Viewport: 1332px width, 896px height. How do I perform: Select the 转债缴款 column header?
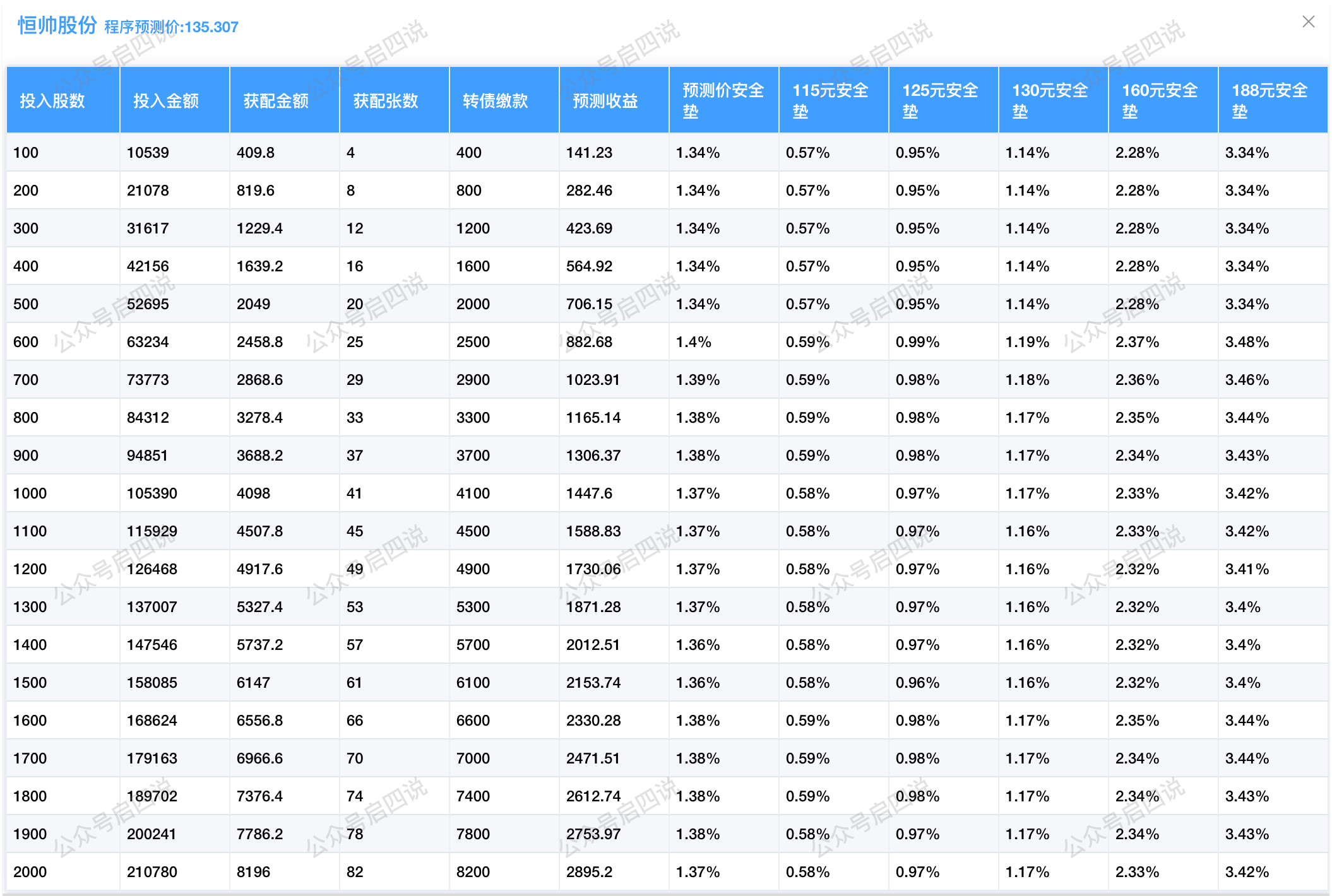pyautogui.click(x=496, y=101)
